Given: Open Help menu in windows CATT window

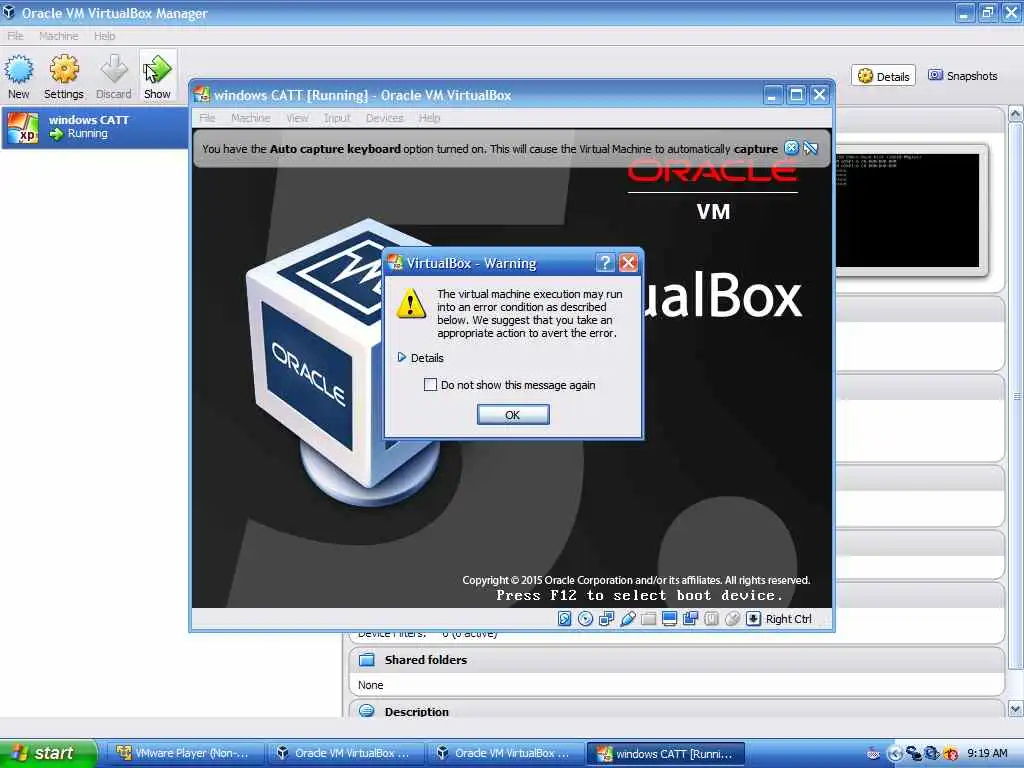Looking at the screenshot, I should [x=430, y=118].
